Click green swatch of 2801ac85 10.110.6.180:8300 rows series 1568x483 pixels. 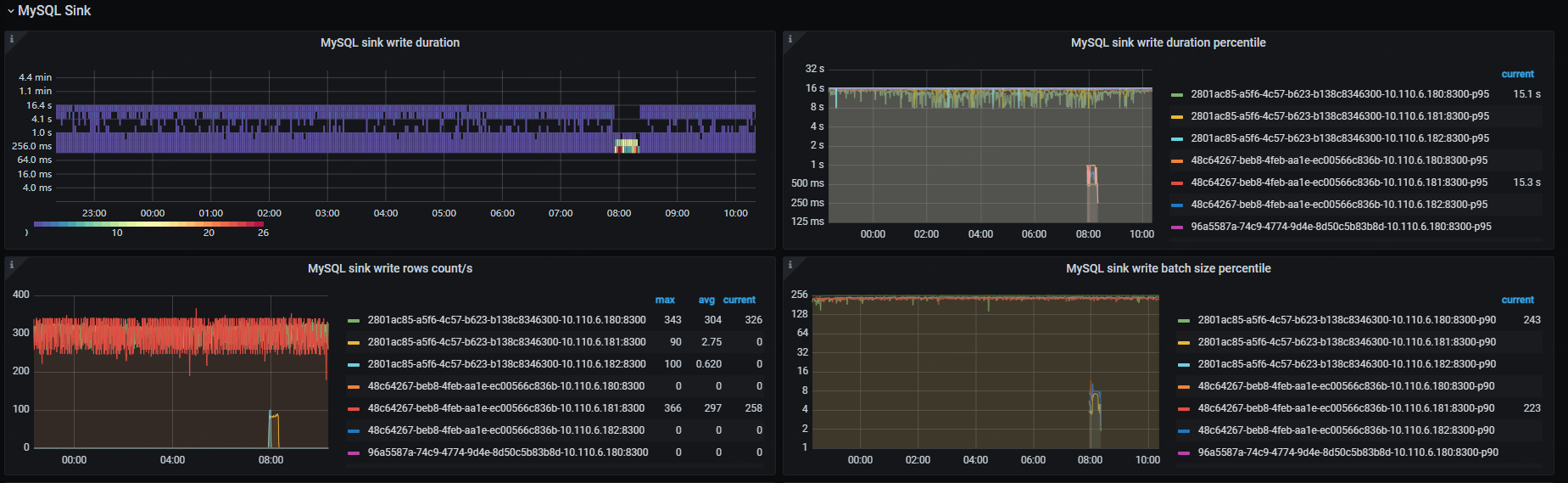point(354,321)
